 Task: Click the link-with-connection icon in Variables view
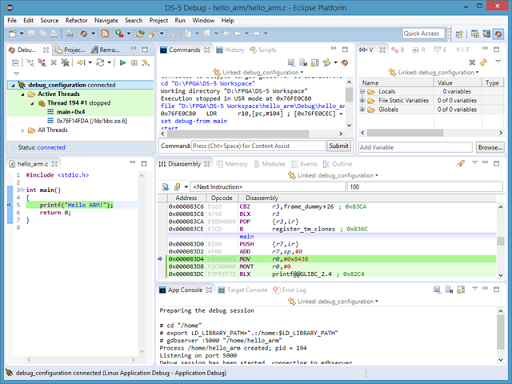tap(483, 62)
